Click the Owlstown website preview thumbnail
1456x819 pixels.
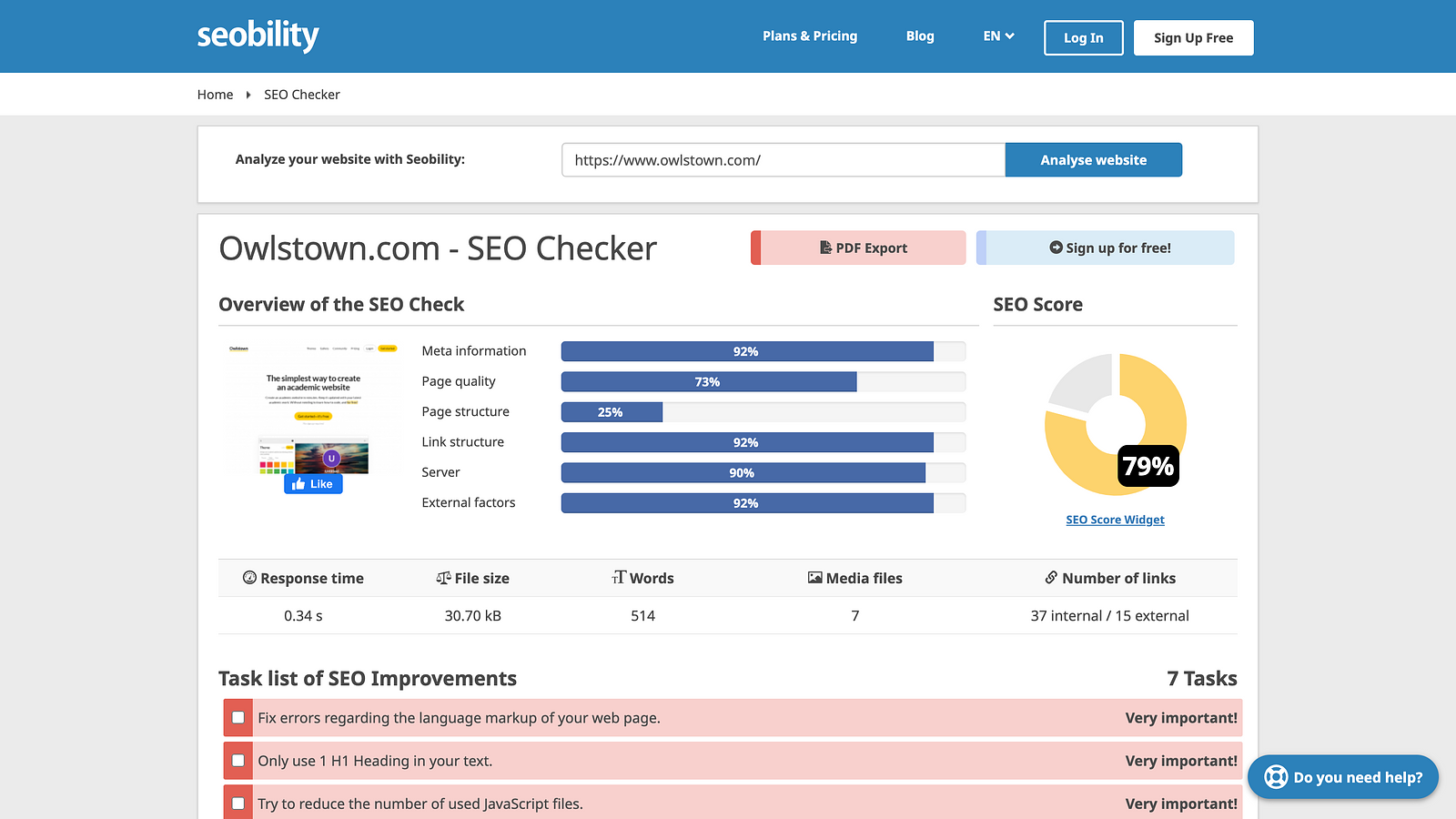313,409
